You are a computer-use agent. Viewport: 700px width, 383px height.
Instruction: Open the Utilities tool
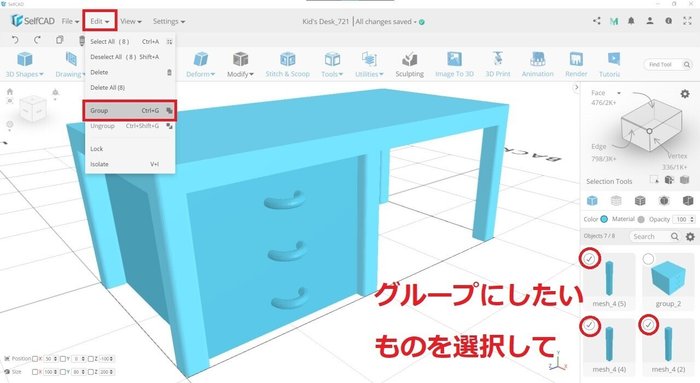point(369,65)
